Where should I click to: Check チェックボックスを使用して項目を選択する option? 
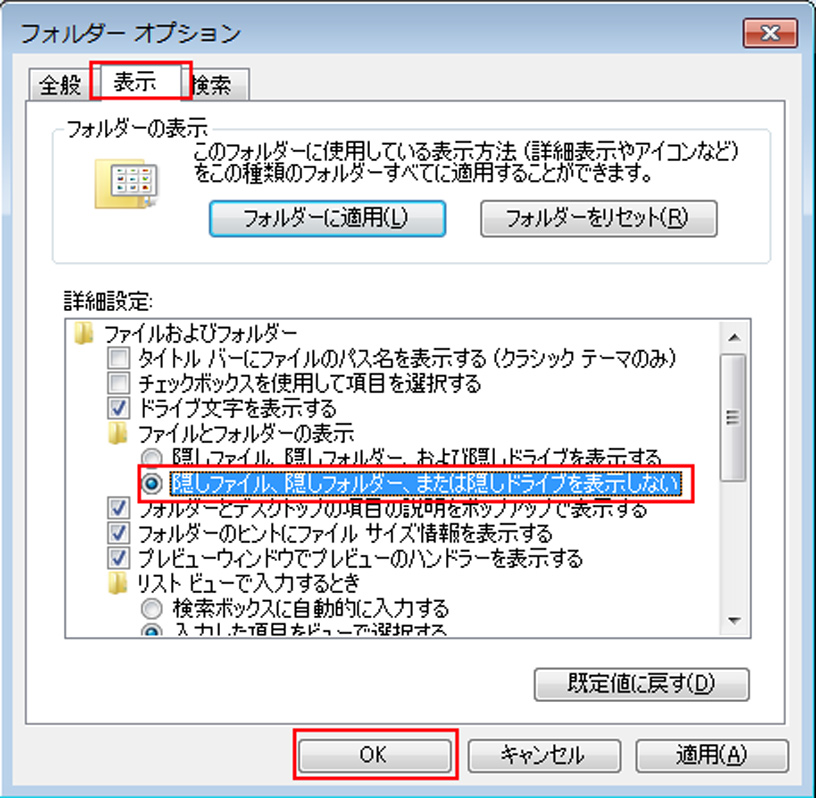point(119,383)
